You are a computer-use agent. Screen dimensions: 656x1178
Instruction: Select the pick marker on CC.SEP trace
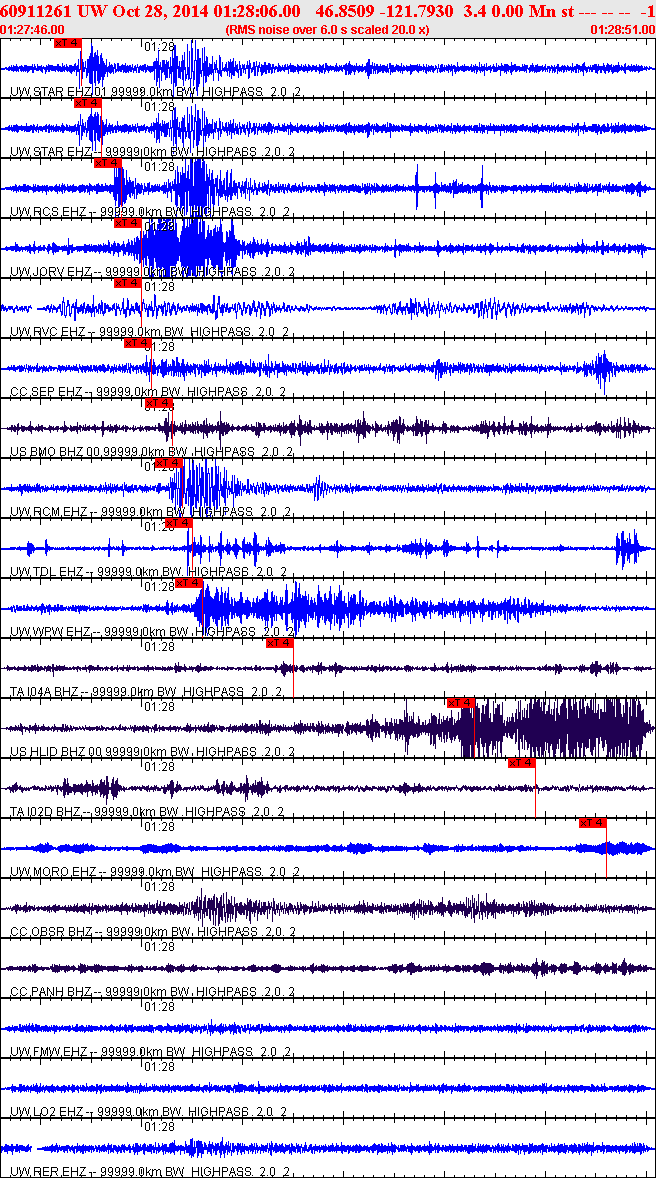coord(138,343)
